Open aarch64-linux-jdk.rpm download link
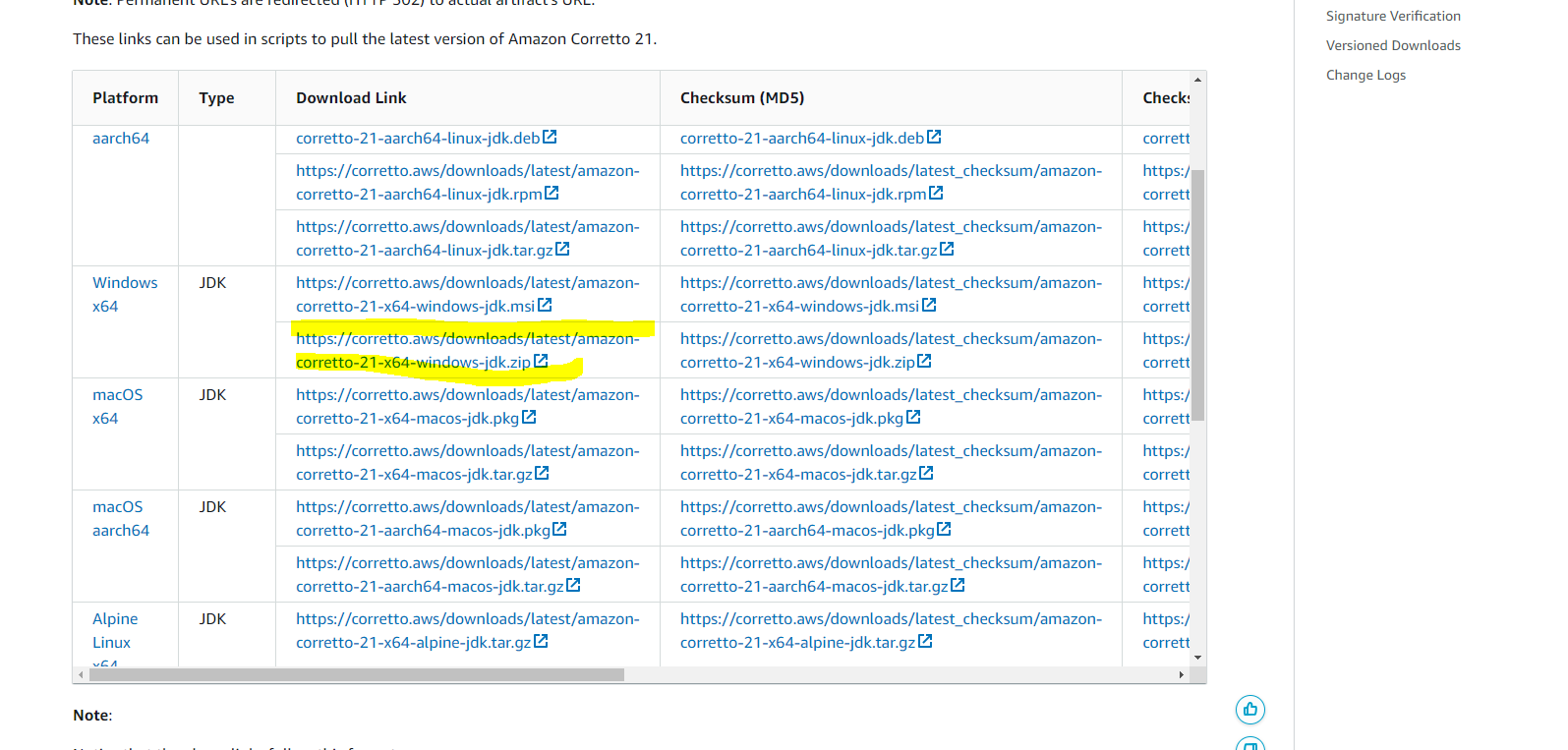1568x750 pixels. [x=468, y=182]
